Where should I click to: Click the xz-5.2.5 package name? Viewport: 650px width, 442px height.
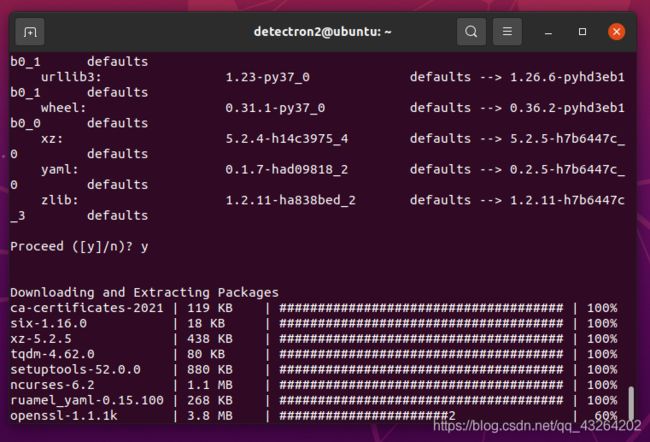click(x=41, y=339)
